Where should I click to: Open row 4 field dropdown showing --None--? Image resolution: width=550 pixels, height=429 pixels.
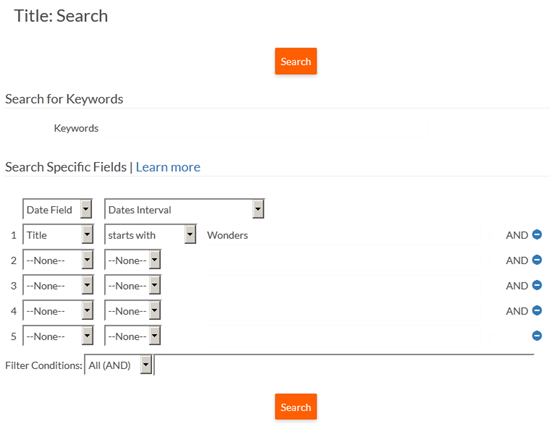(x=58, y=310)
